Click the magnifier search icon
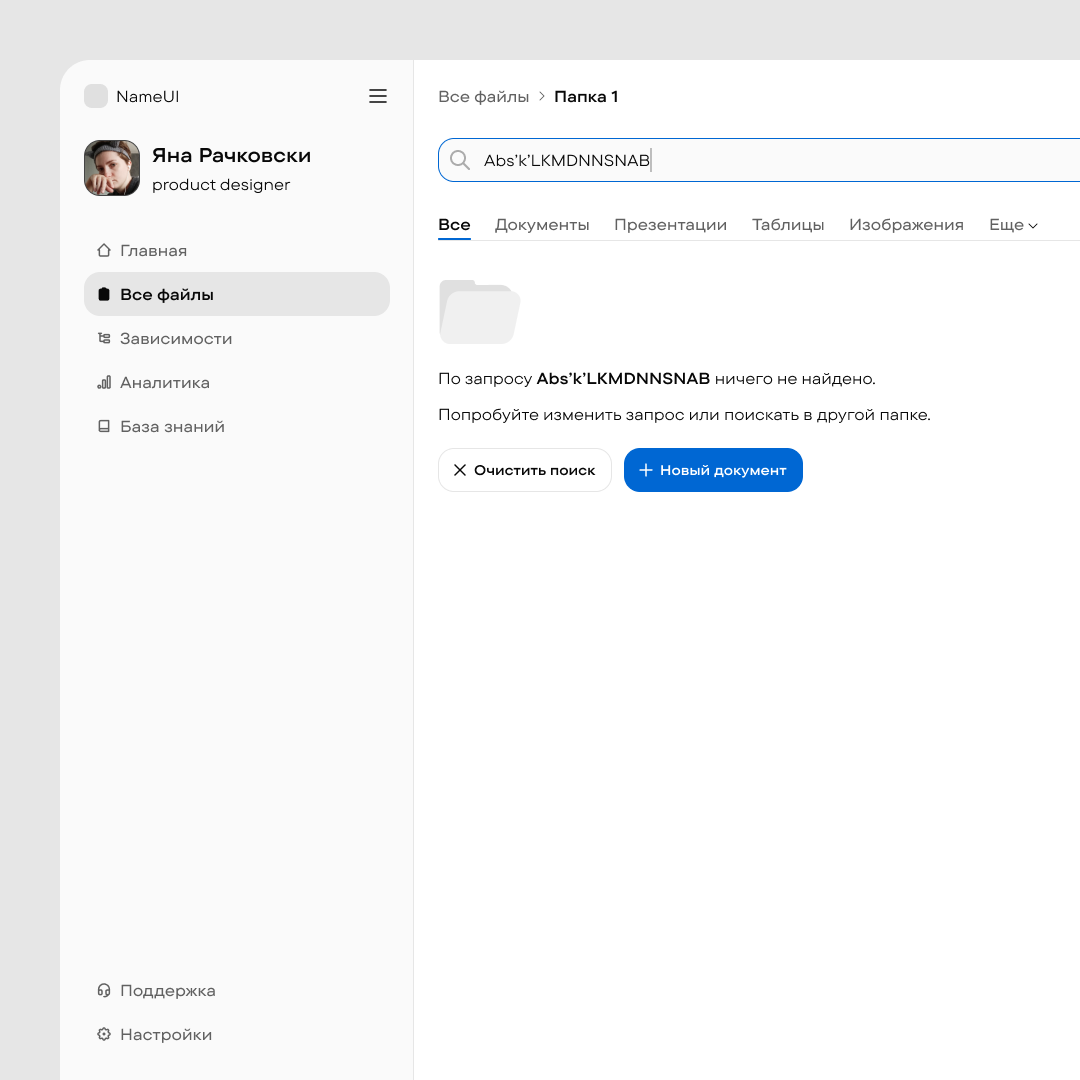Screen dimensions: 1080x1080 click(x=459, y=160)
